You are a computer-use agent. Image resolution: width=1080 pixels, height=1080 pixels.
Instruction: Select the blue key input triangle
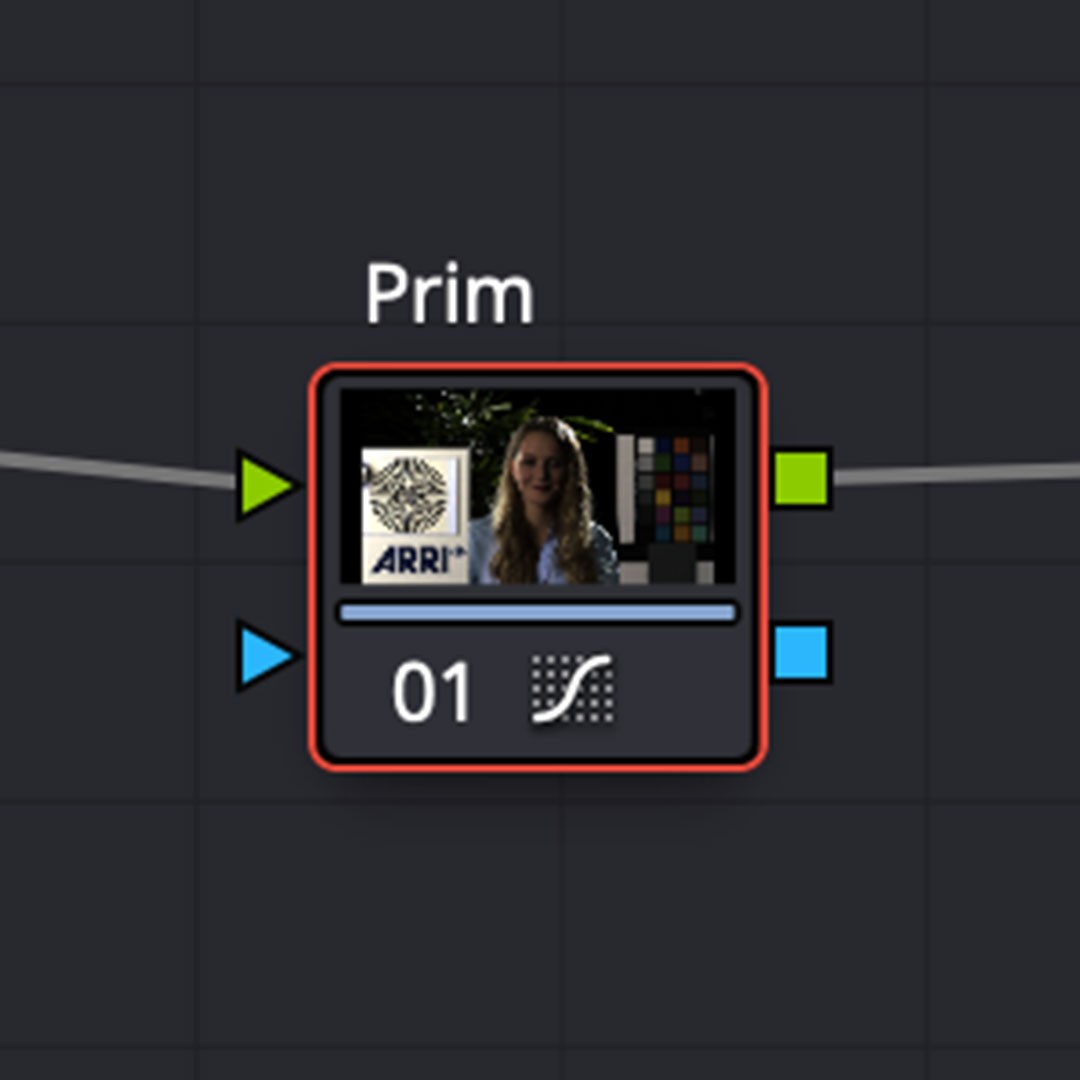point(267,656)
